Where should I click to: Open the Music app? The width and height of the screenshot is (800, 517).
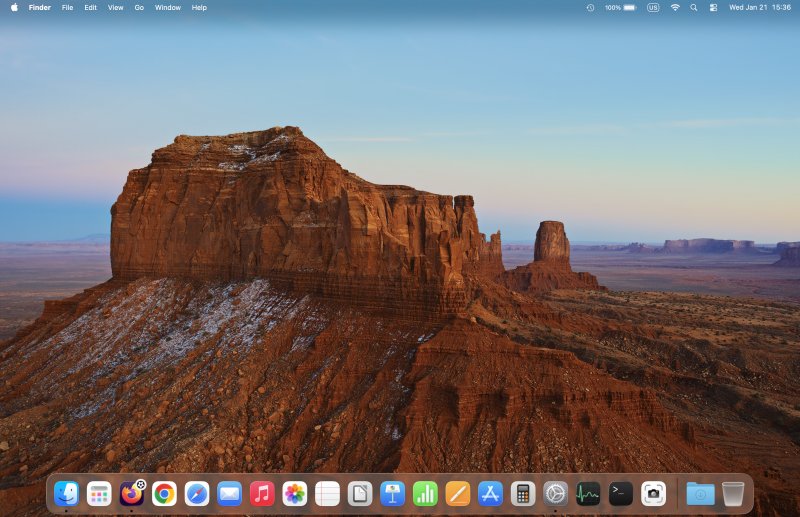point(262,493)
